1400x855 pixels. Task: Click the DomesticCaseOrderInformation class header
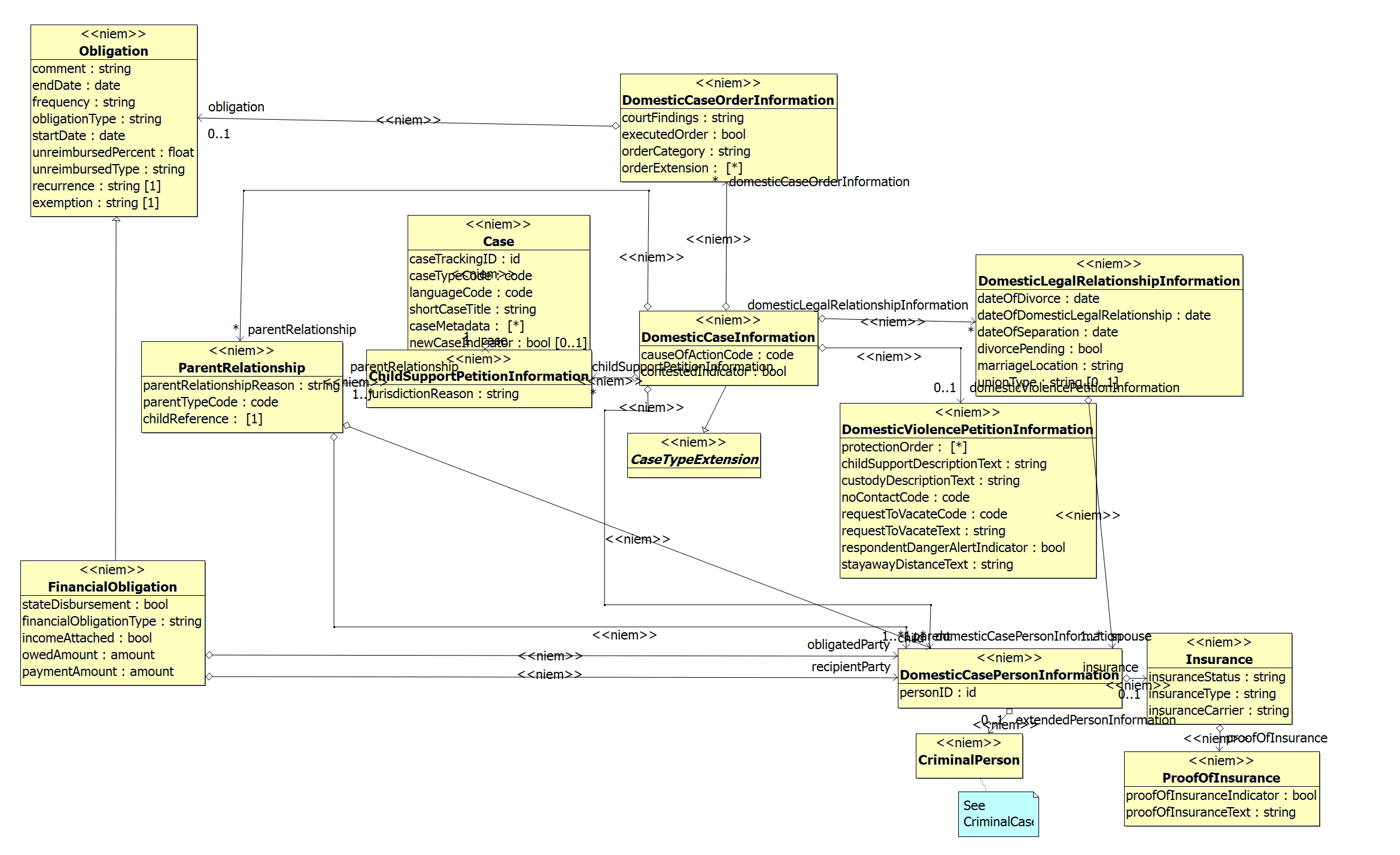tap(728, 100)
